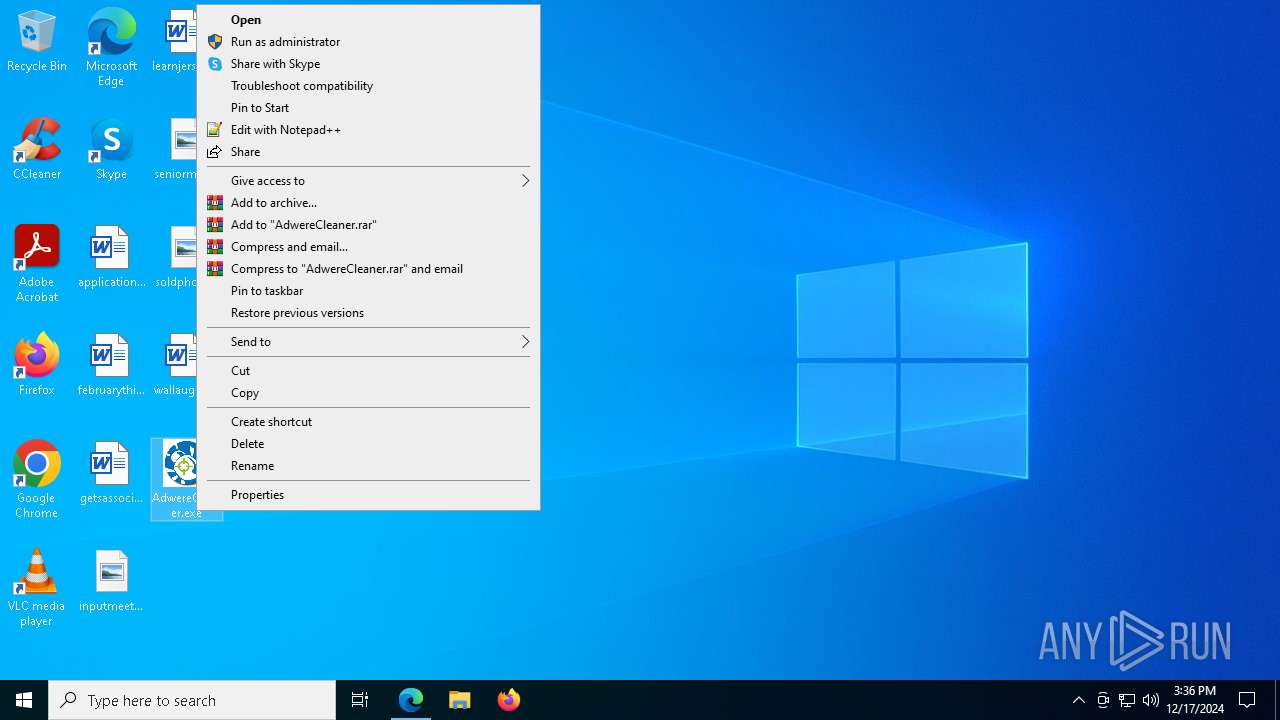Select the CCleaner desktop icon

click(x=37, y=150)
